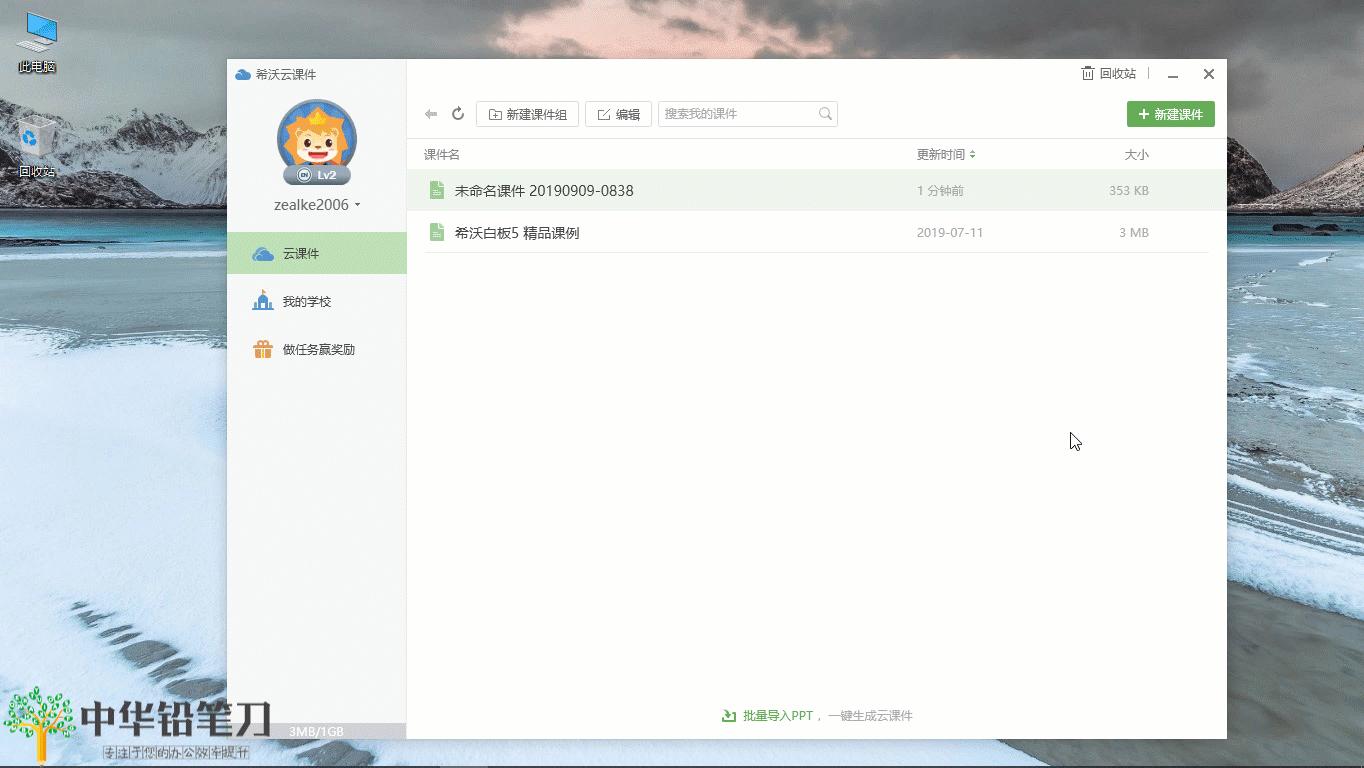1364x768 pixels.
Task: Click the 新建课件组 button
Action: 527,113
